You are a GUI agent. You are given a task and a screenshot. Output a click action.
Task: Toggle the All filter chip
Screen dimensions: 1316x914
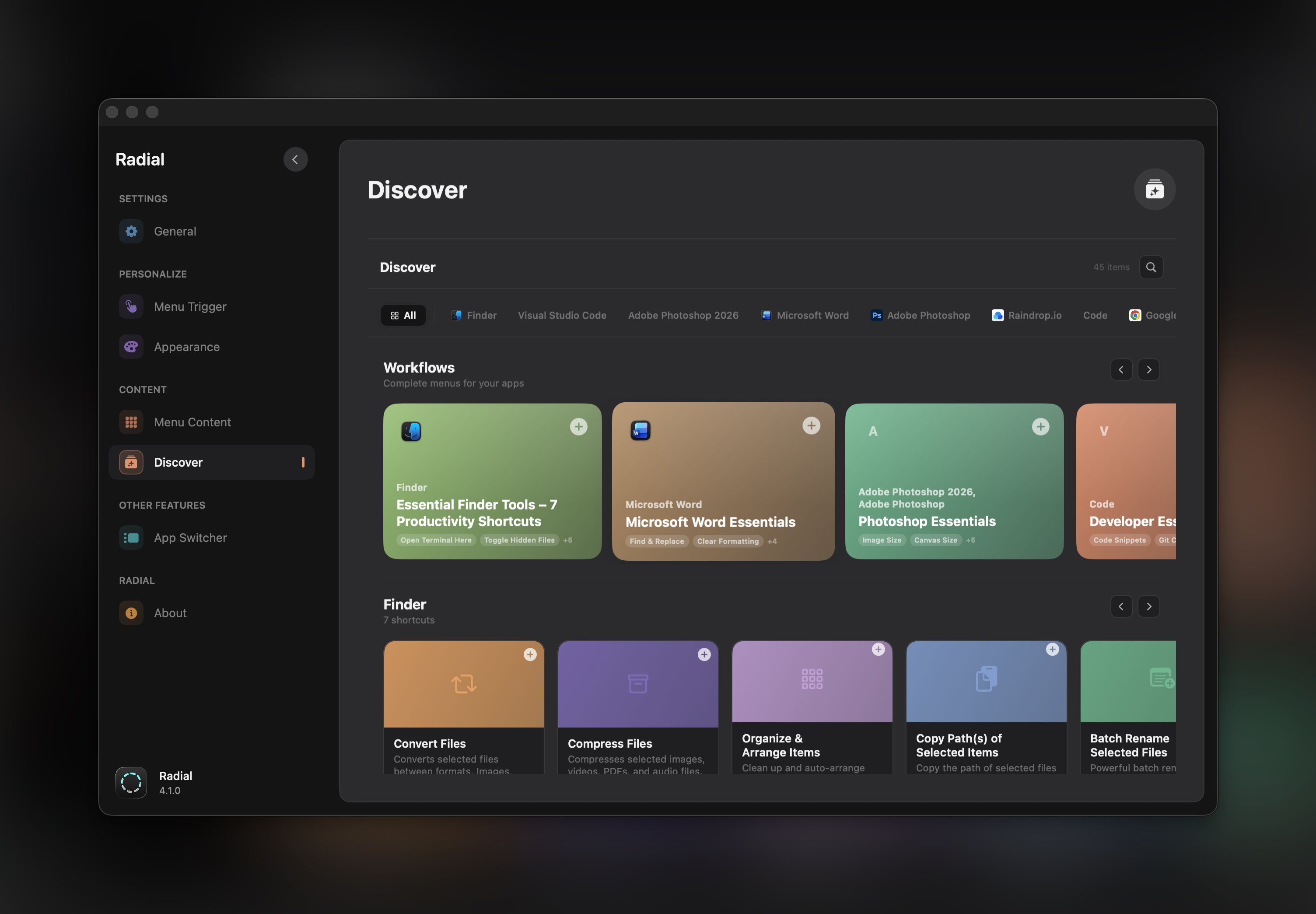(403, 315)
